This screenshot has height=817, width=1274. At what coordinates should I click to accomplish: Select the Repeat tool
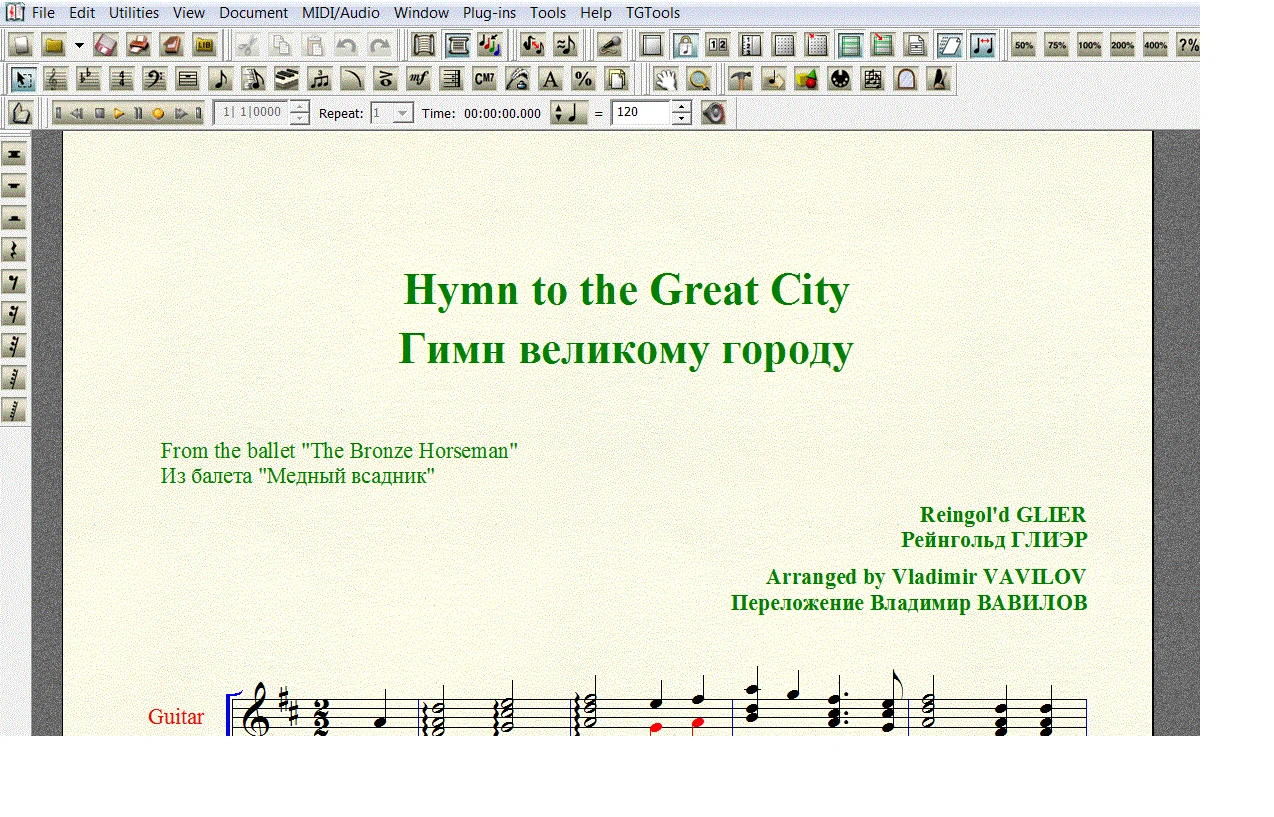pyautogui.click(x=452, y=79)
